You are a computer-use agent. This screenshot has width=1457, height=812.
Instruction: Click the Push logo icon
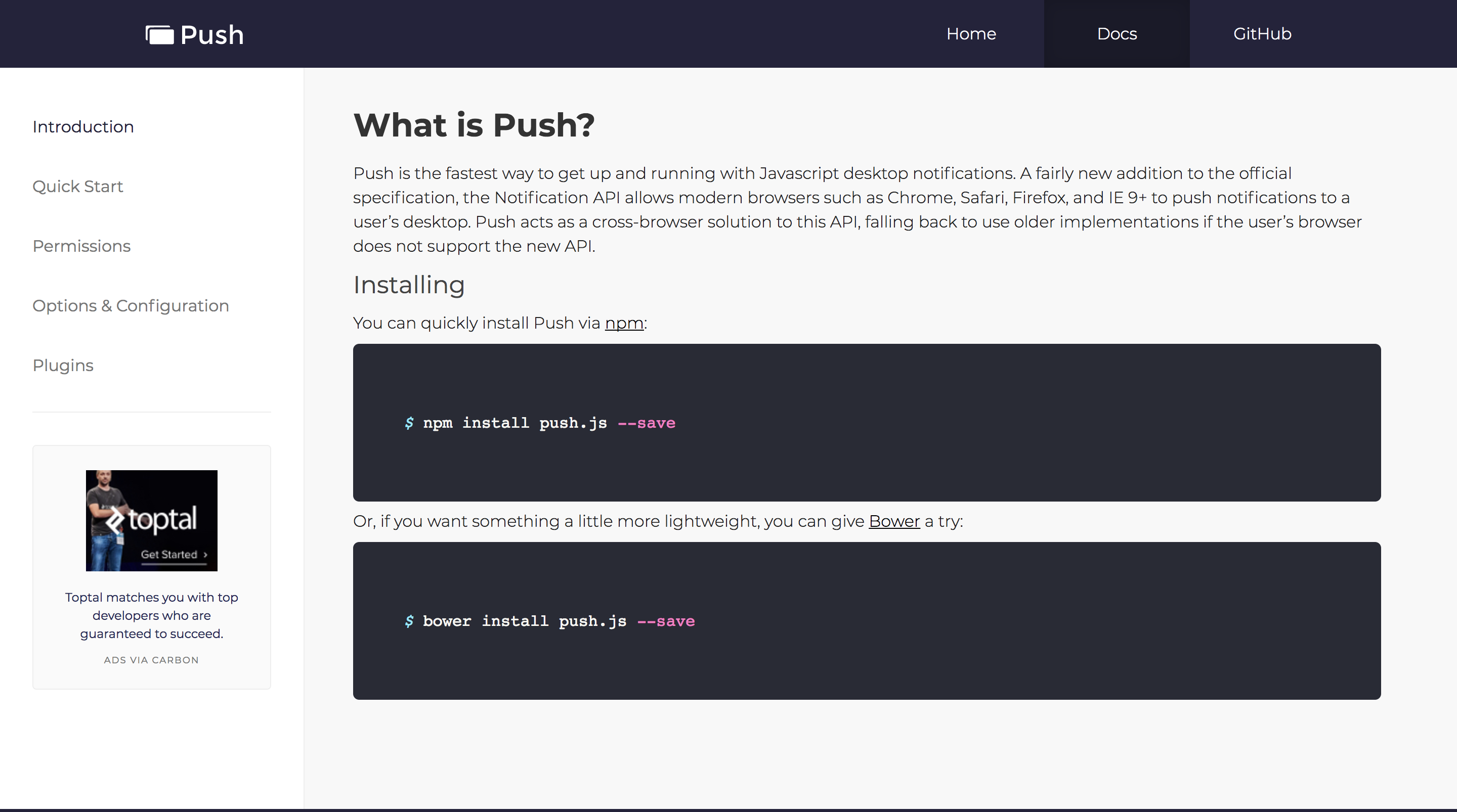click(x=159, y=35)
